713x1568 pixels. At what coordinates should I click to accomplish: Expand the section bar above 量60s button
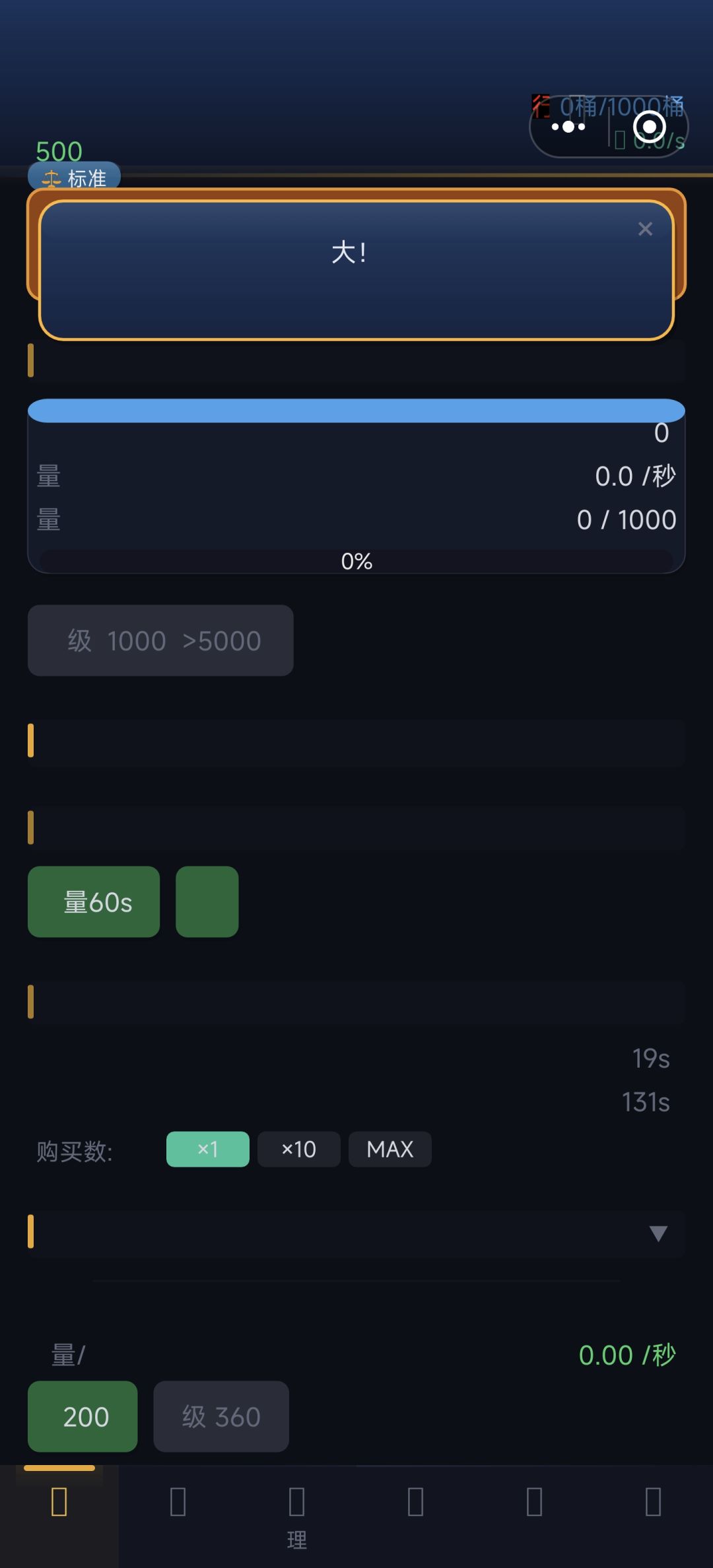point(356,828)
